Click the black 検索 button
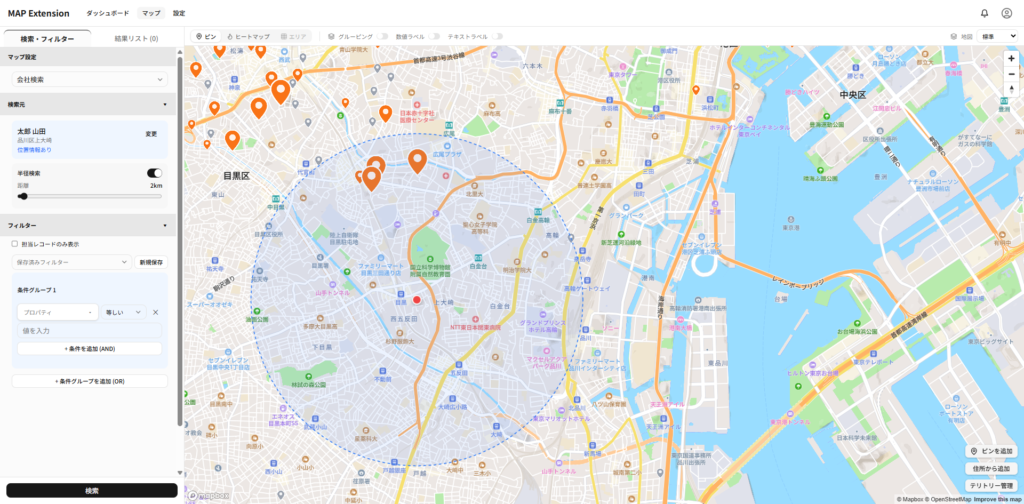The image size is (1024, 504). [92, 490]
